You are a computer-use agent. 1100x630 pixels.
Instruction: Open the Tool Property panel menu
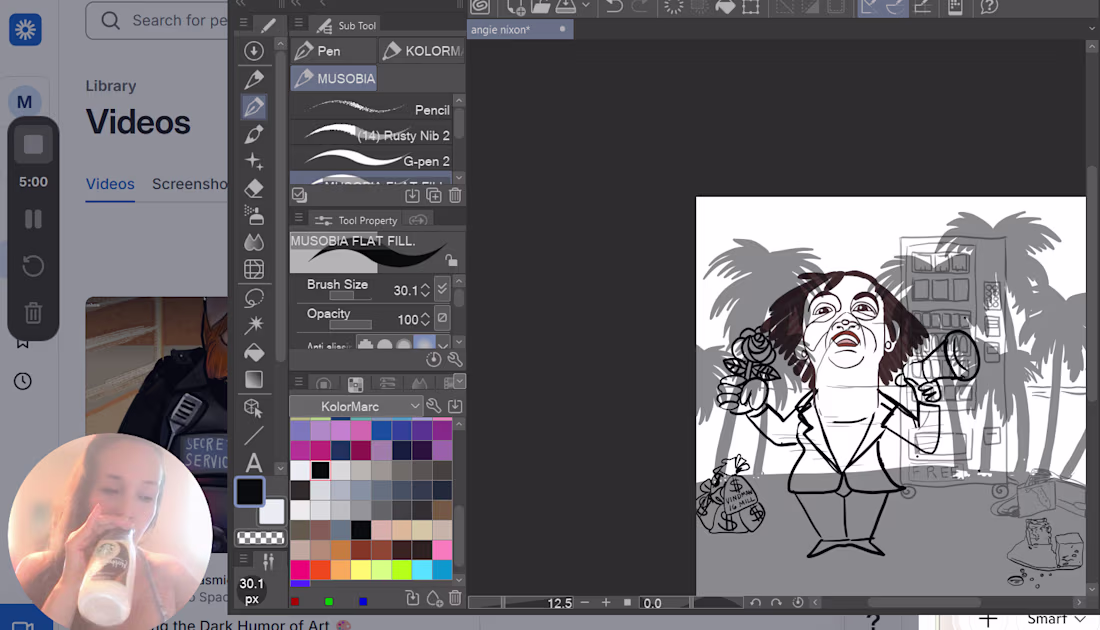(298, 217)
